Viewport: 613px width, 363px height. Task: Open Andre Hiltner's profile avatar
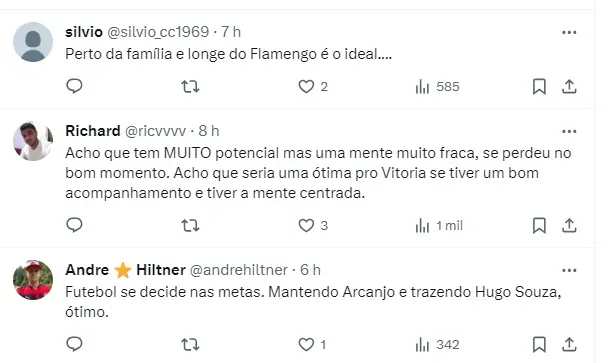(33, 280)
